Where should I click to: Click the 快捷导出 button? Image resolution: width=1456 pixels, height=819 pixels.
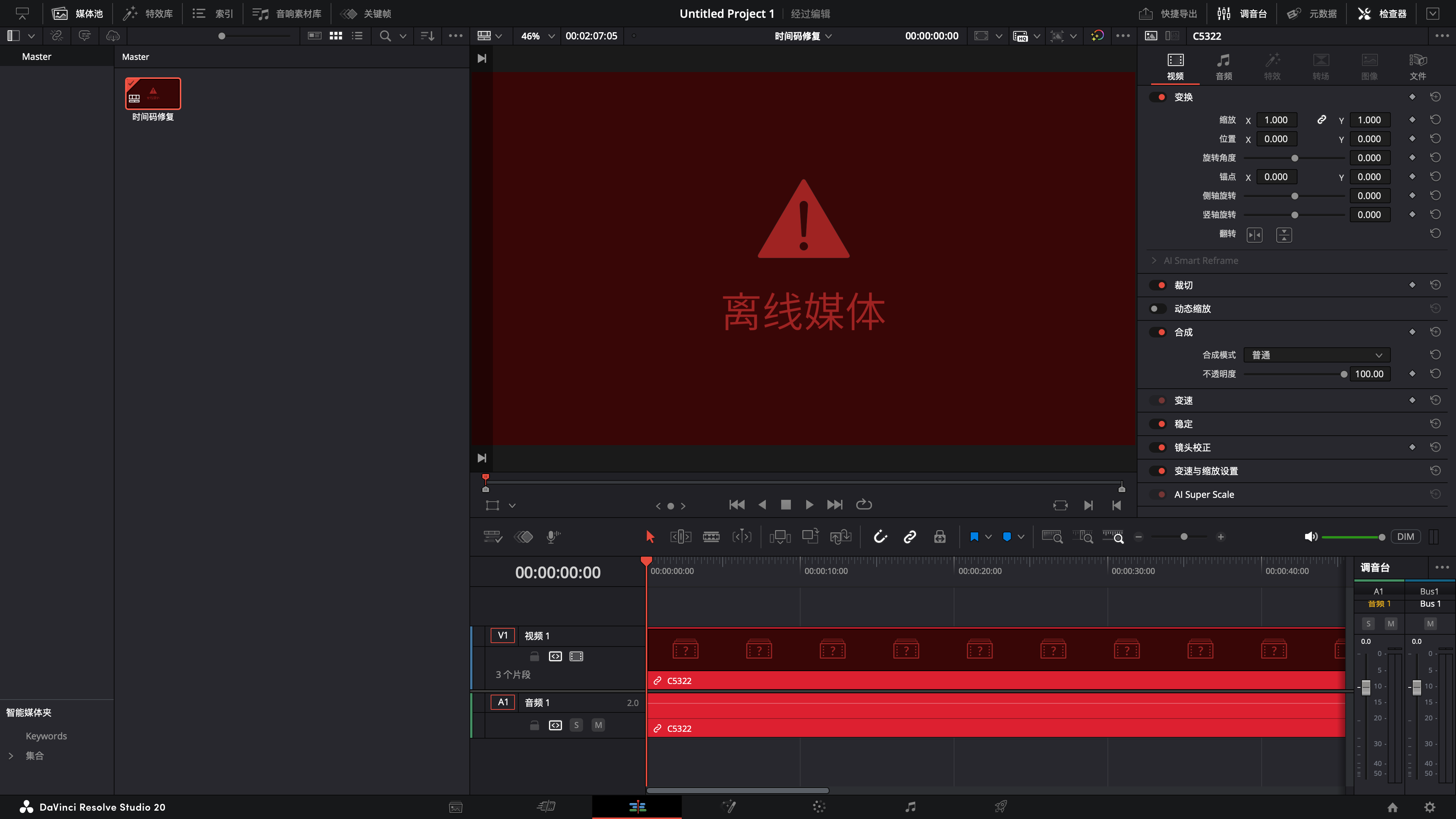click(1168, 14)
